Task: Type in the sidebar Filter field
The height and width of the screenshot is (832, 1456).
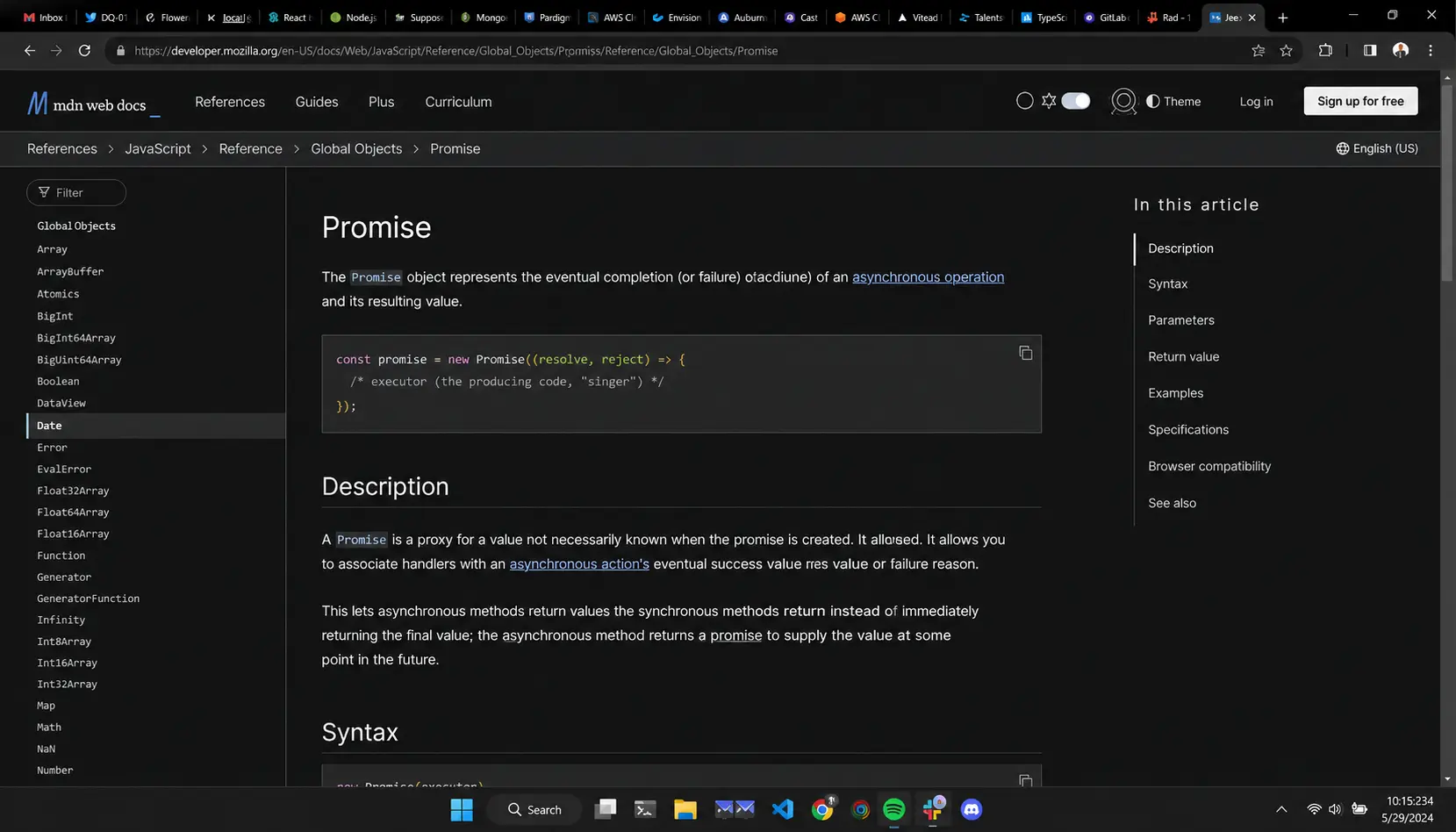Action: [x=76, y=192]
